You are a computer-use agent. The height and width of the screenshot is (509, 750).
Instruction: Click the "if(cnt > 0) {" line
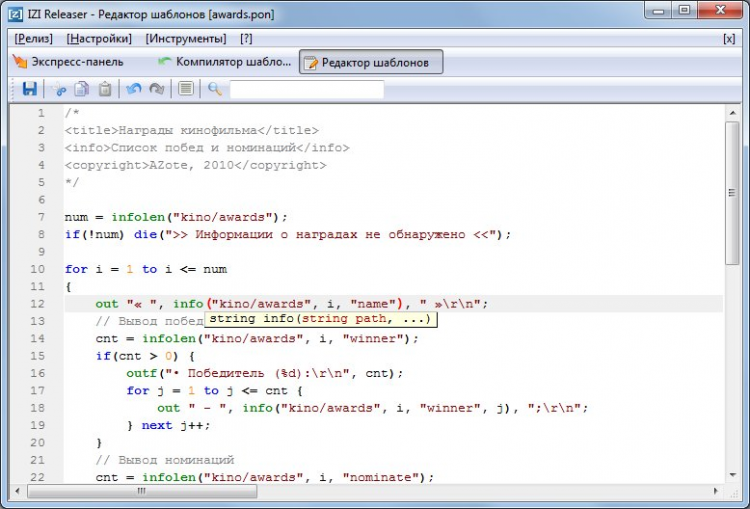click(x=145, y=356)
